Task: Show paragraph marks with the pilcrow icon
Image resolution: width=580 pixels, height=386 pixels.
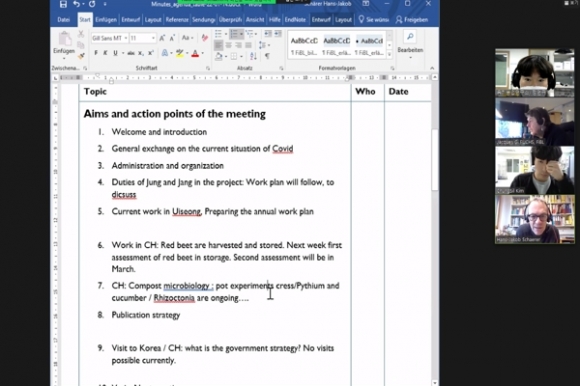Action: coord(267,56)
